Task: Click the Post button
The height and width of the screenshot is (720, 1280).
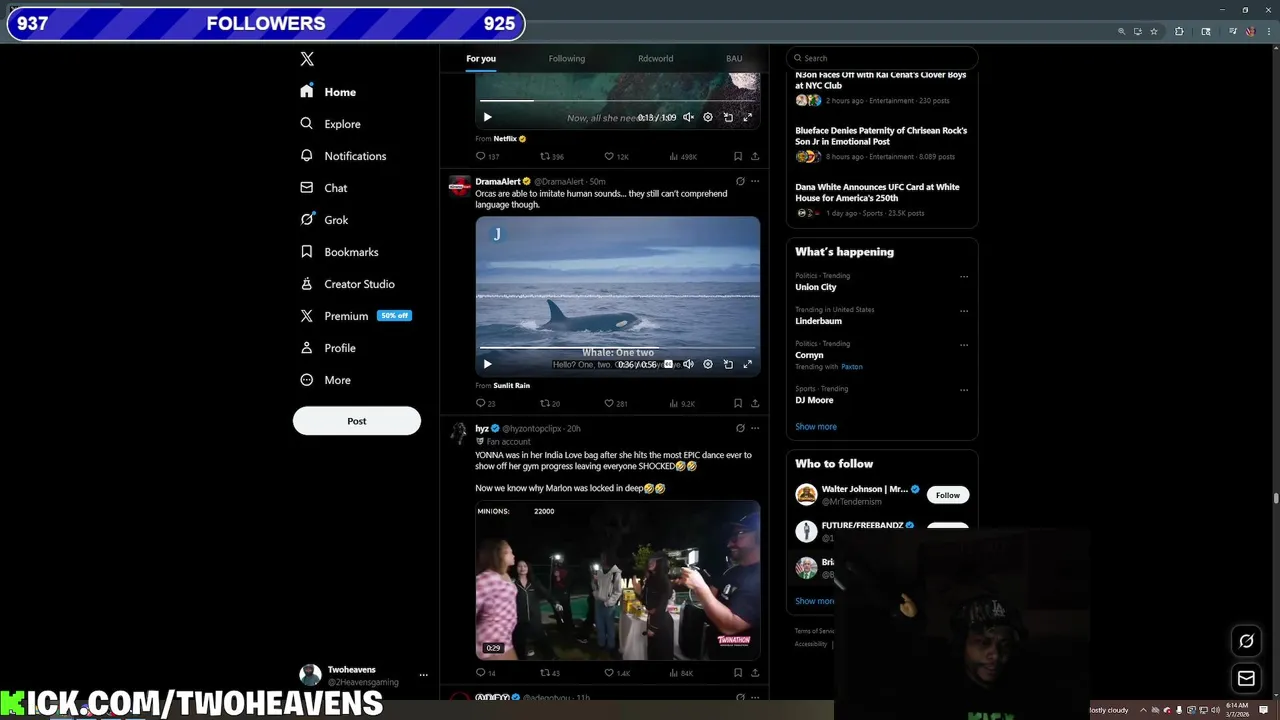Action: (357, 421)
